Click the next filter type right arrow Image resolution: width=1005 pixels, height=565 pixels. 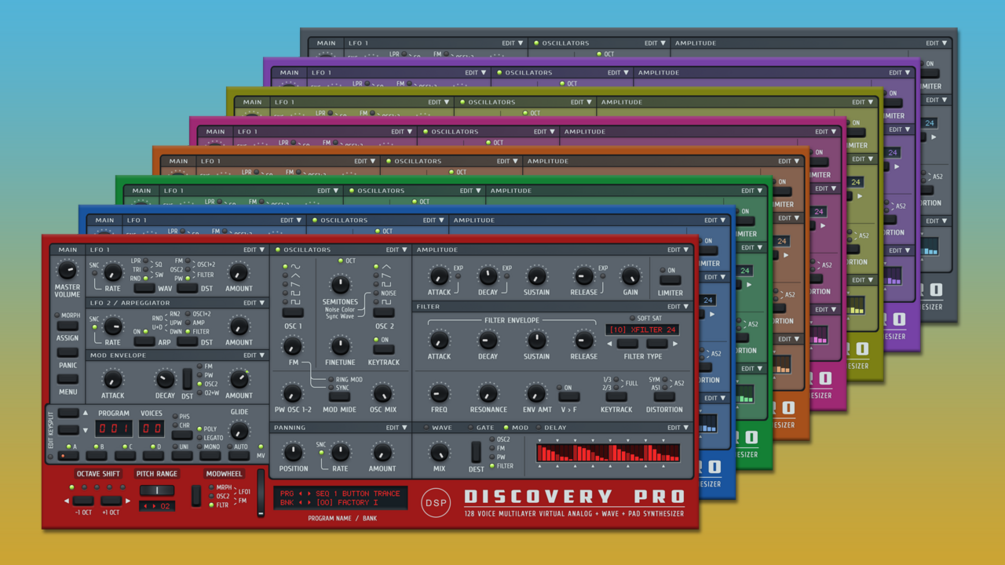point(675,344)
